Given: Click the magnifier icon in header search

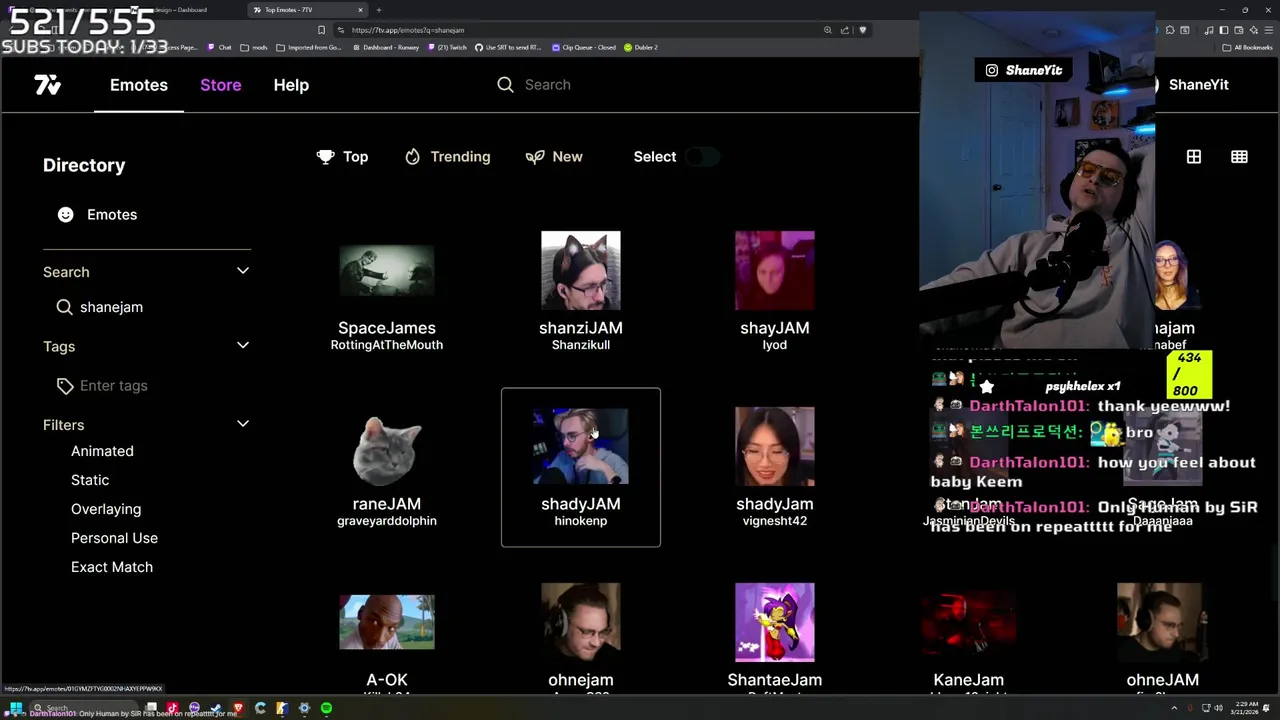Looking at the screenshot, I should [505, 85].
